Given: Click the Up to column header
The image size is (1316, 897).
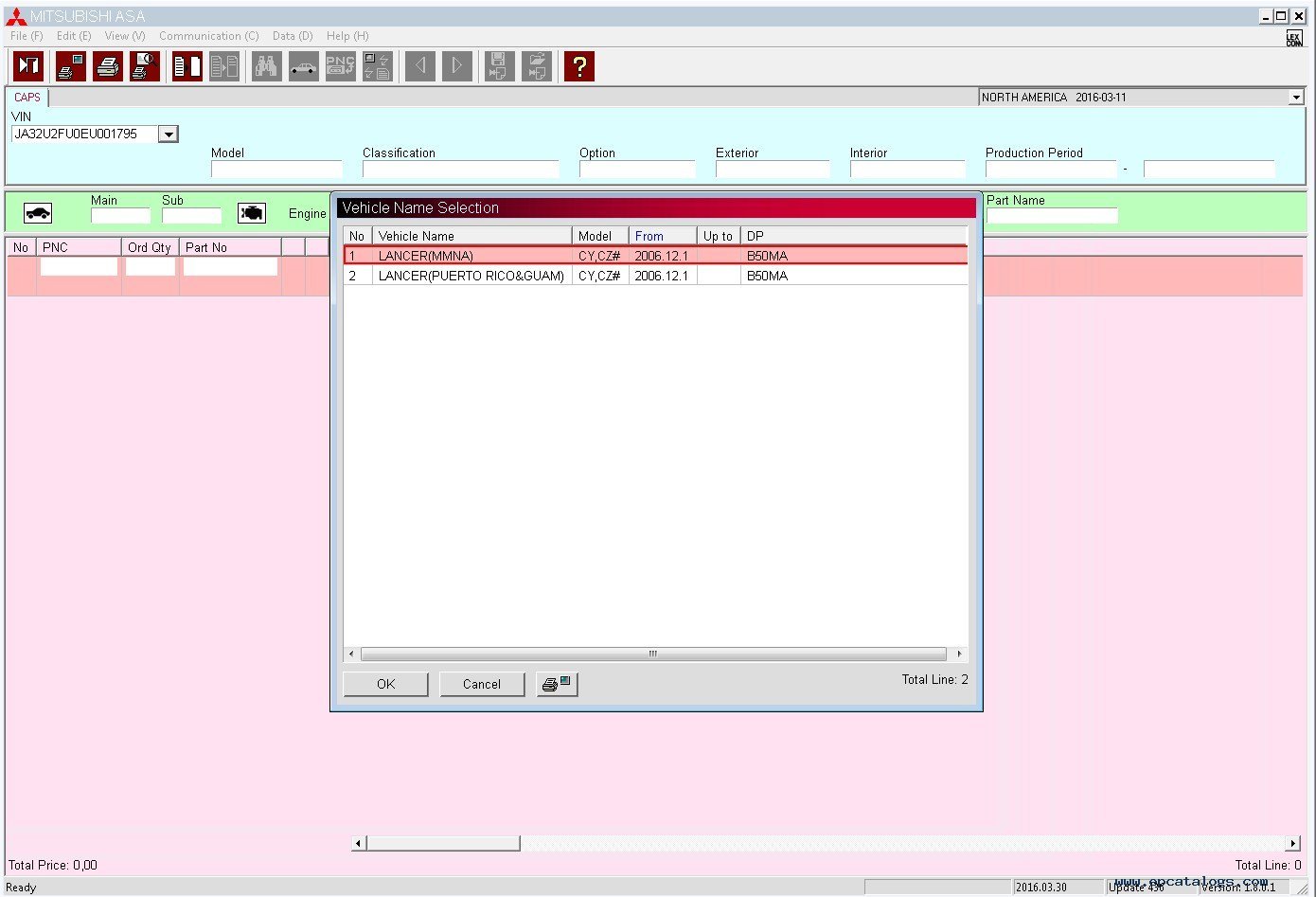Looking at the screenshot, I should click(x=719, y=236).
